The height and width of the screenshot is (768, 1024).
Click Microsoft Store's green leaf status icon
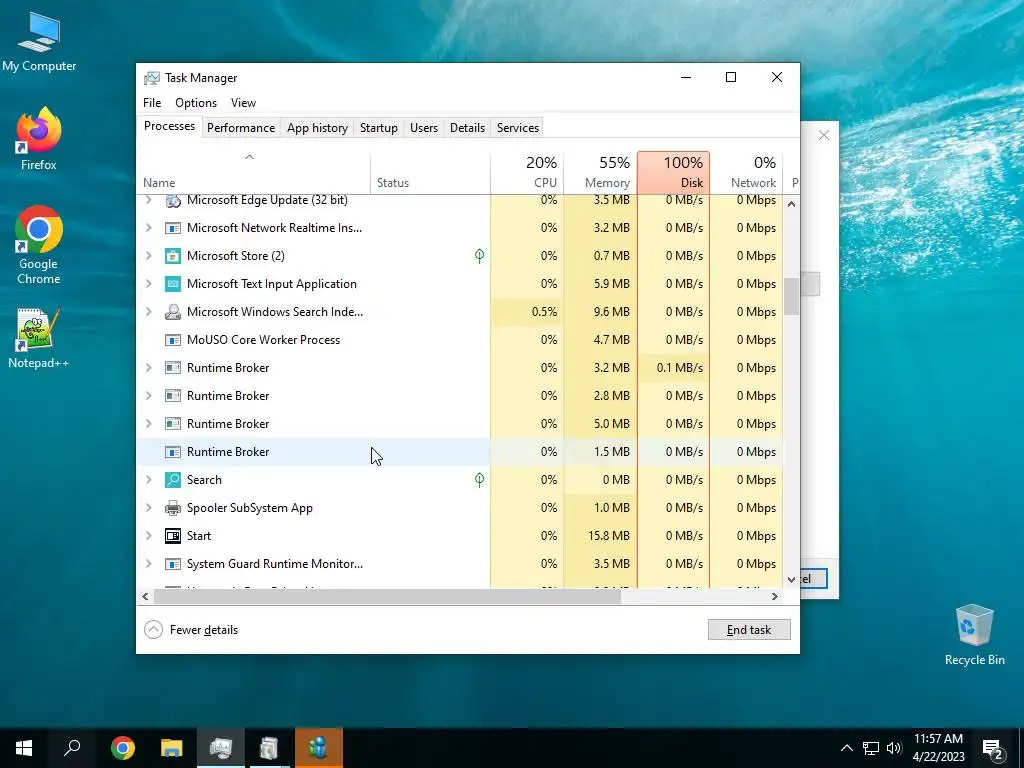point(479,256)
